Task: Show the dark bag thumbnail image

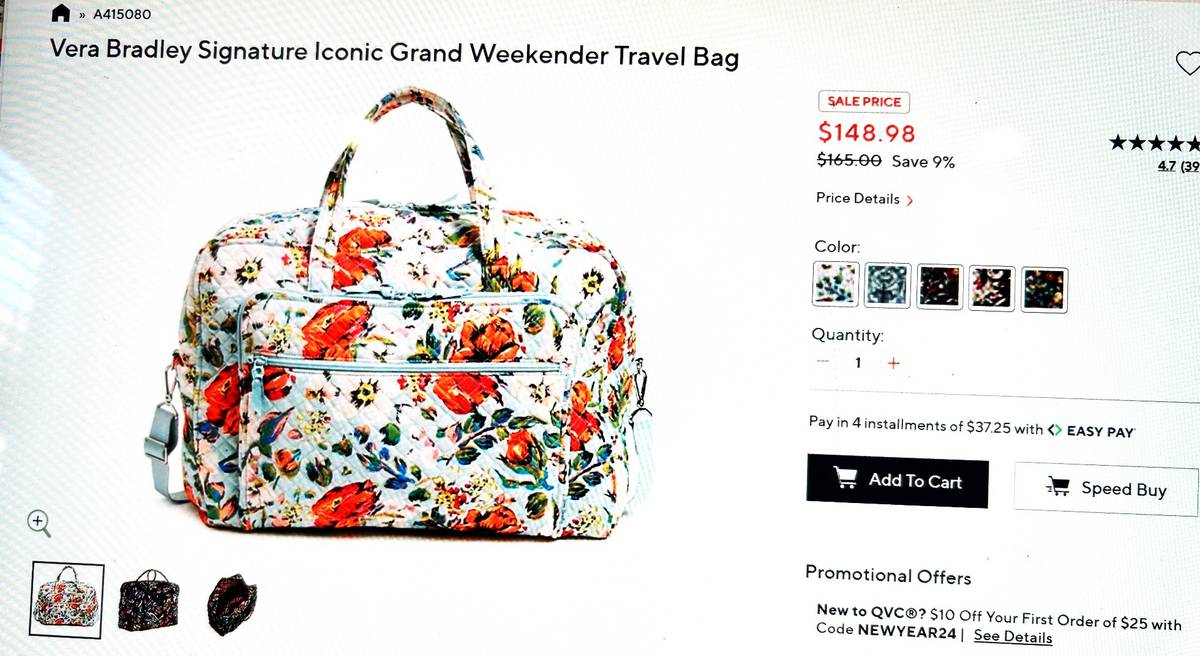Action: [x=149, y=600]
